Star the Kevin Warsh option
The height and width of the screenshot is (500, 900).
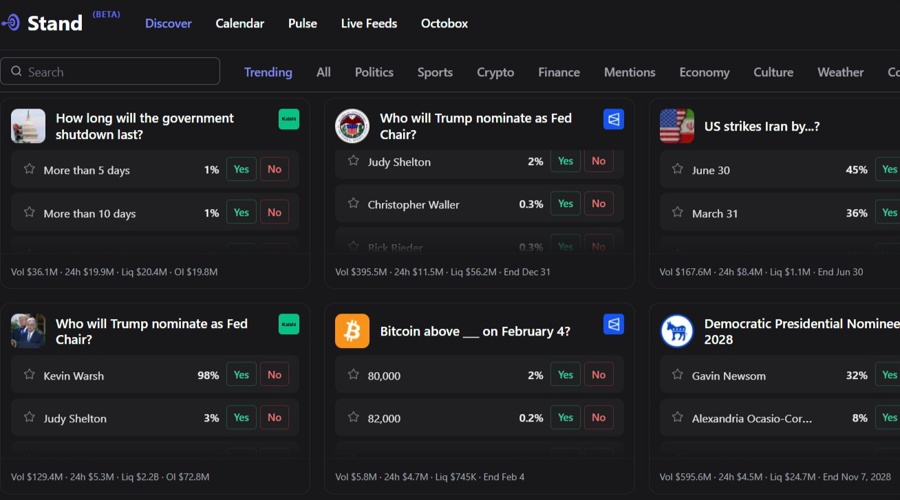pyautogui.click(x=29, y=375)
